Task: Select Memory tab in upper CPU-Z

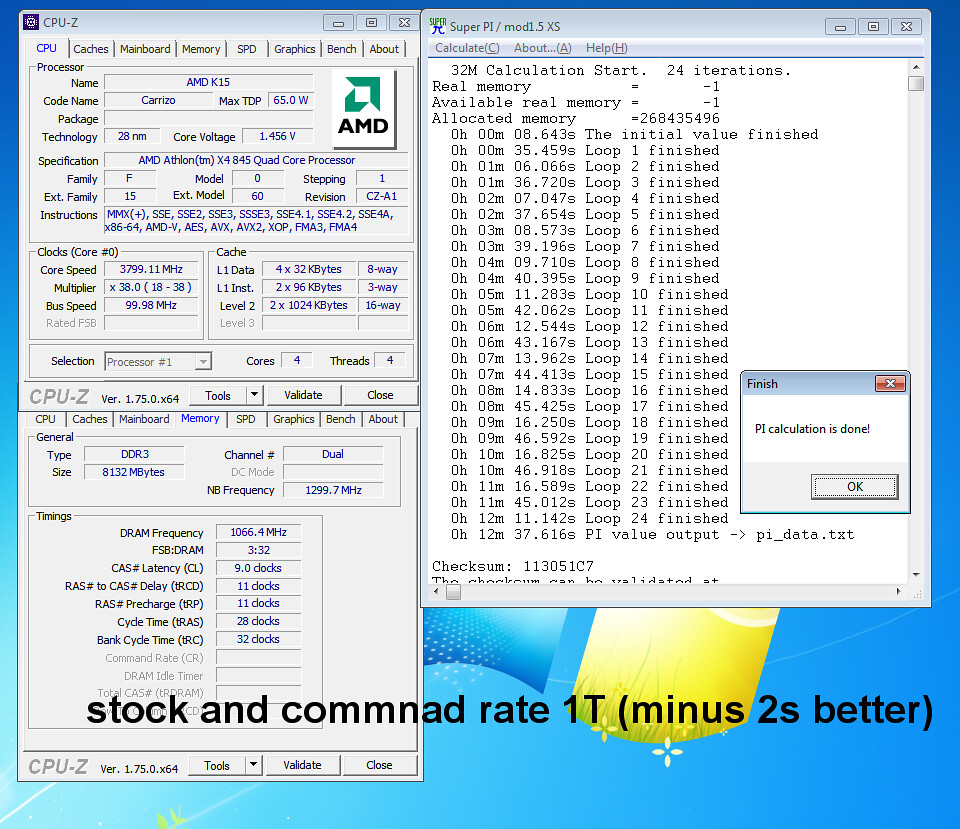Action: [x=201, y=49]
